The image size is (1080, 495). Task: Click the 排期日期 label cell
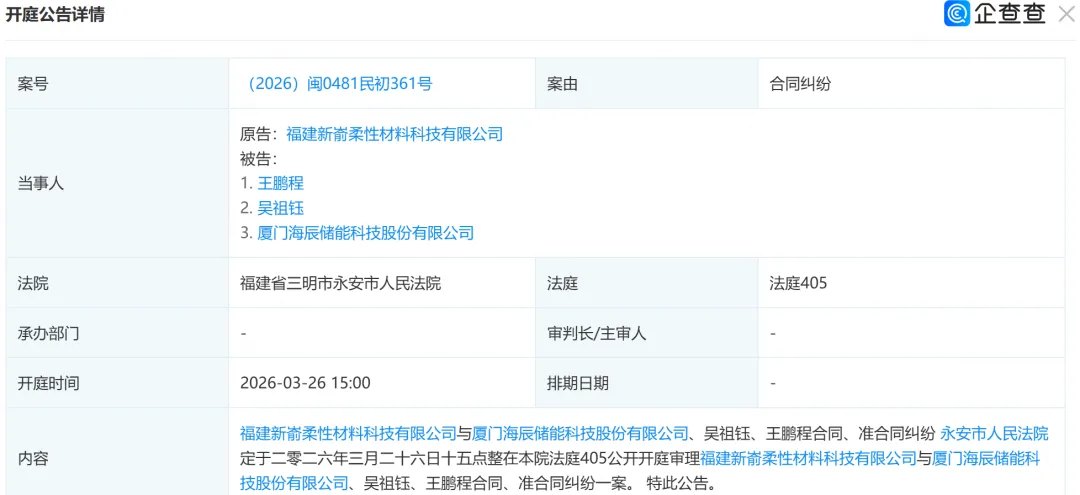pos(647,383)
